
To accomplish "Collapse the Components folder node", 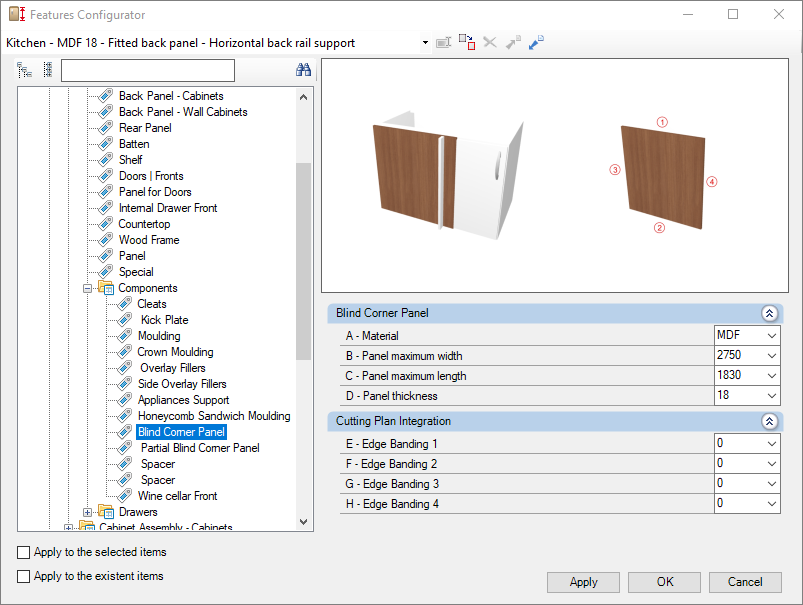I will coord(88,288).
